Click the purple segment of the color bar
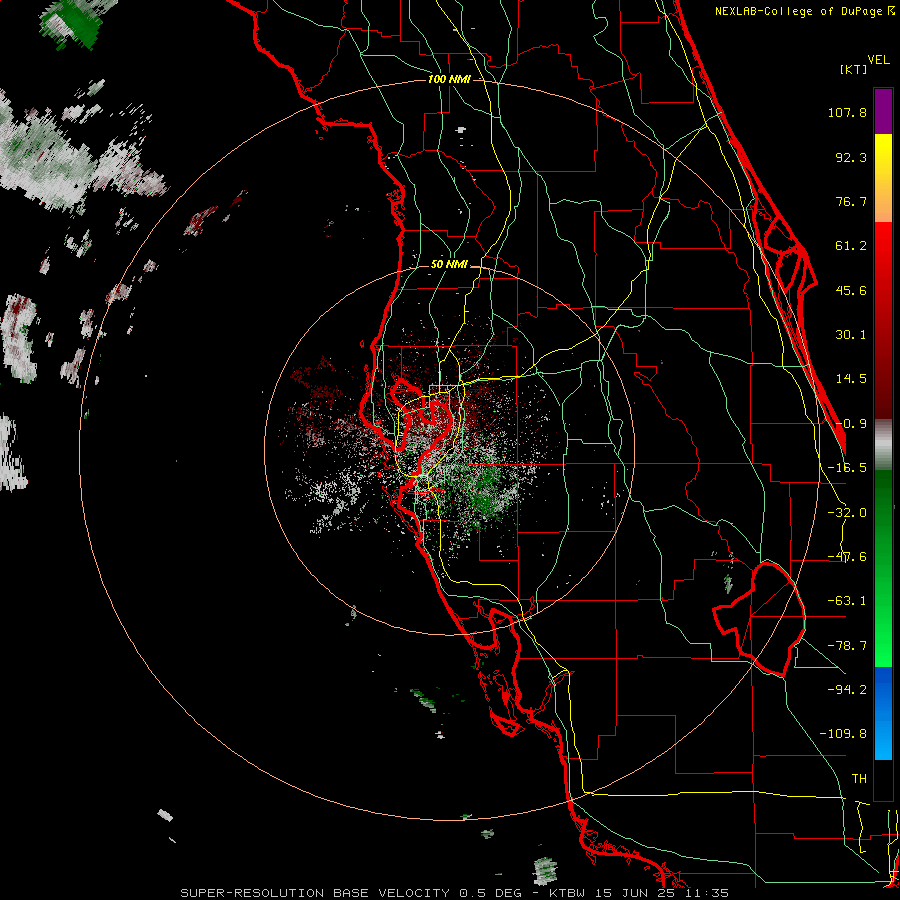This screenshot has height=900, width=900. pos(883,111)
